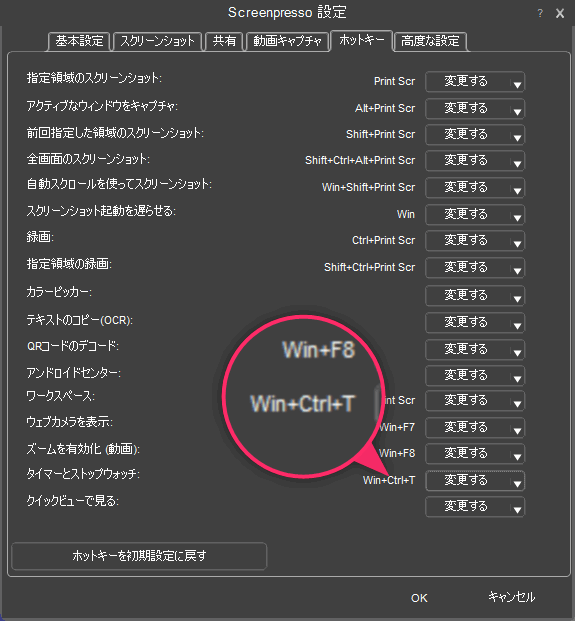
Task: Select the 動画キャプチャ tab
Action: pos(288,41)
